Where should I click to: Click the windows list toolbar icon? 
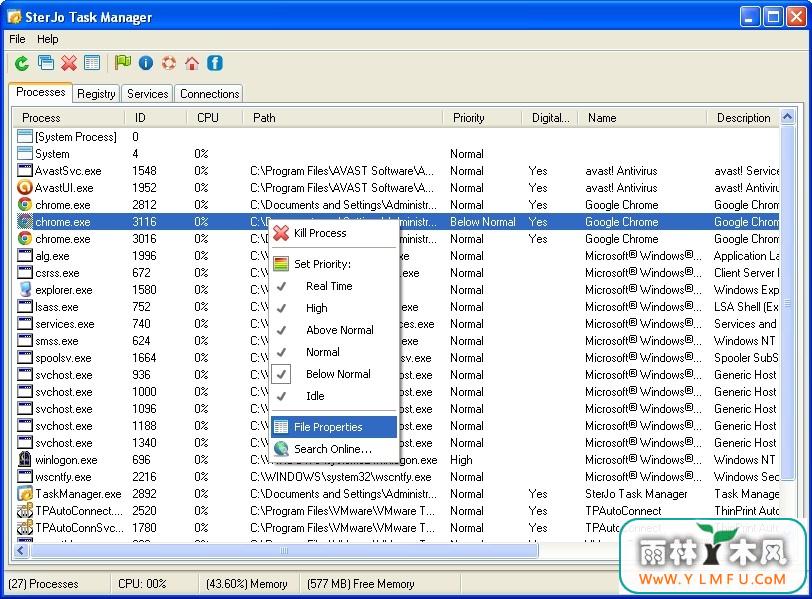click(46, 63)
